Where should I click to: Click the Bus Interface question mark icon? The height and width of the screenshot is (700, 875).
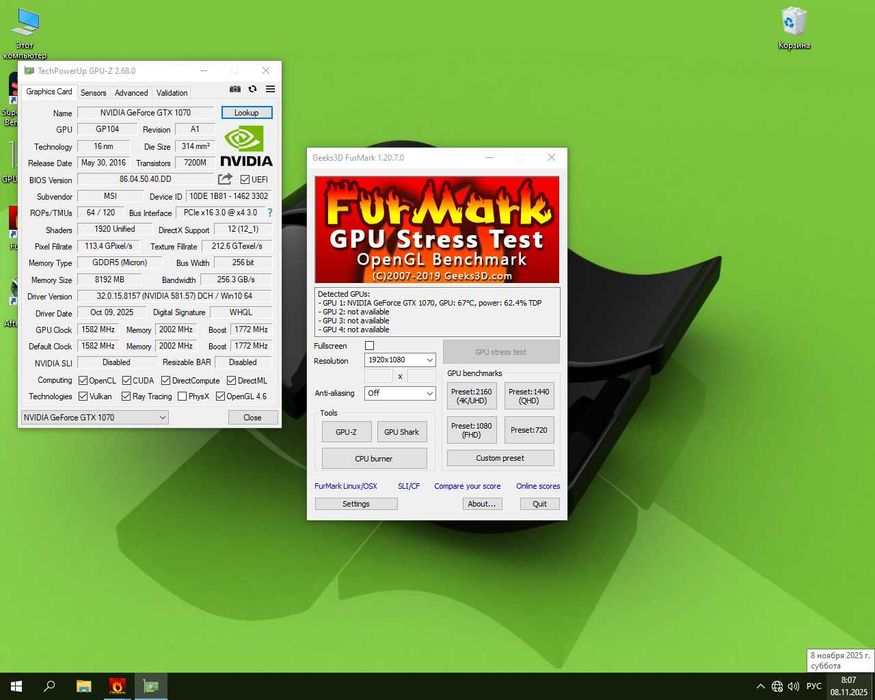point(270,213)
